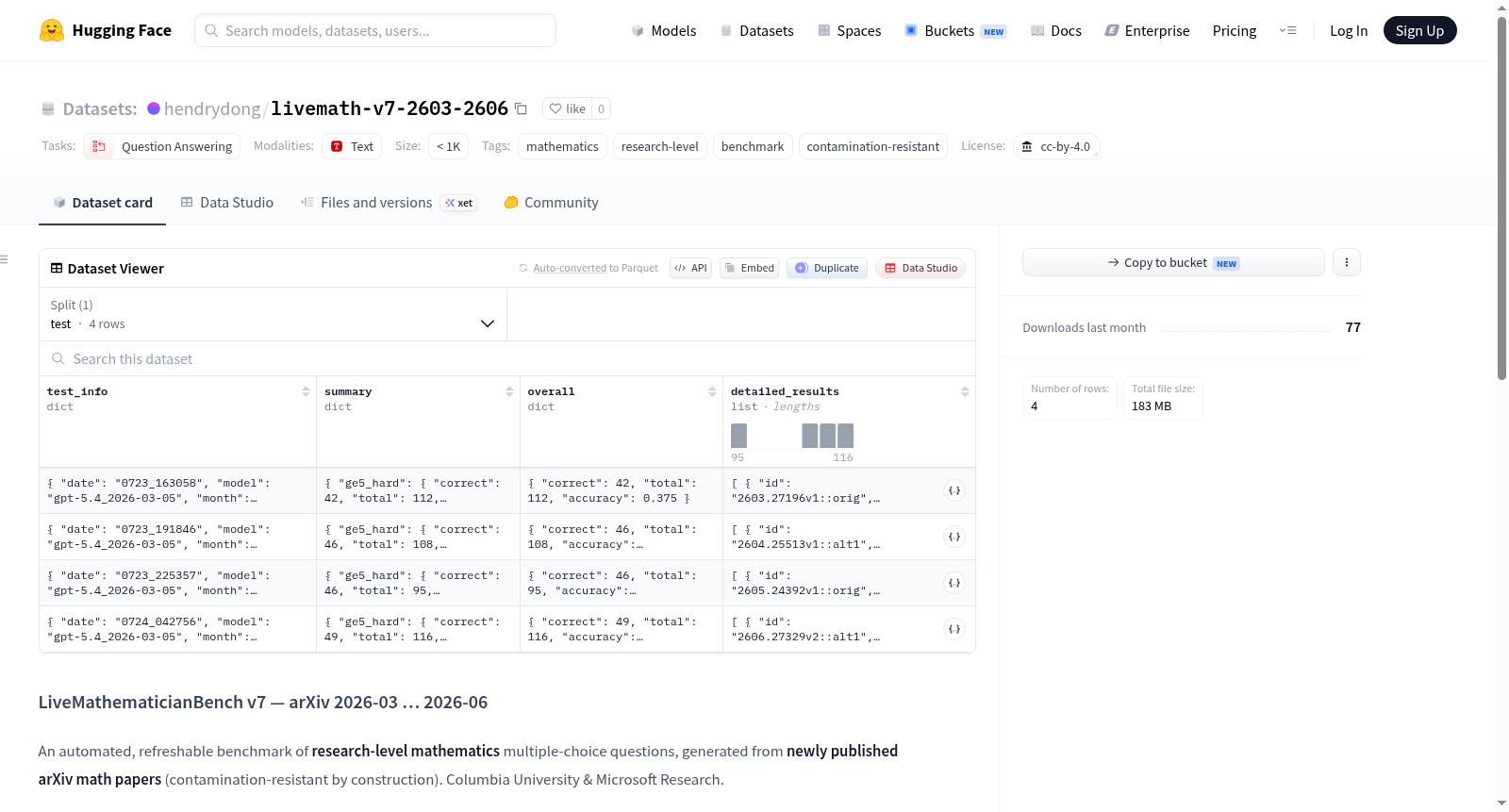Click the leftmost histogram bar in detailed_results
Viewport: 1509px width, 812px height.
click(x=739, y=436)
